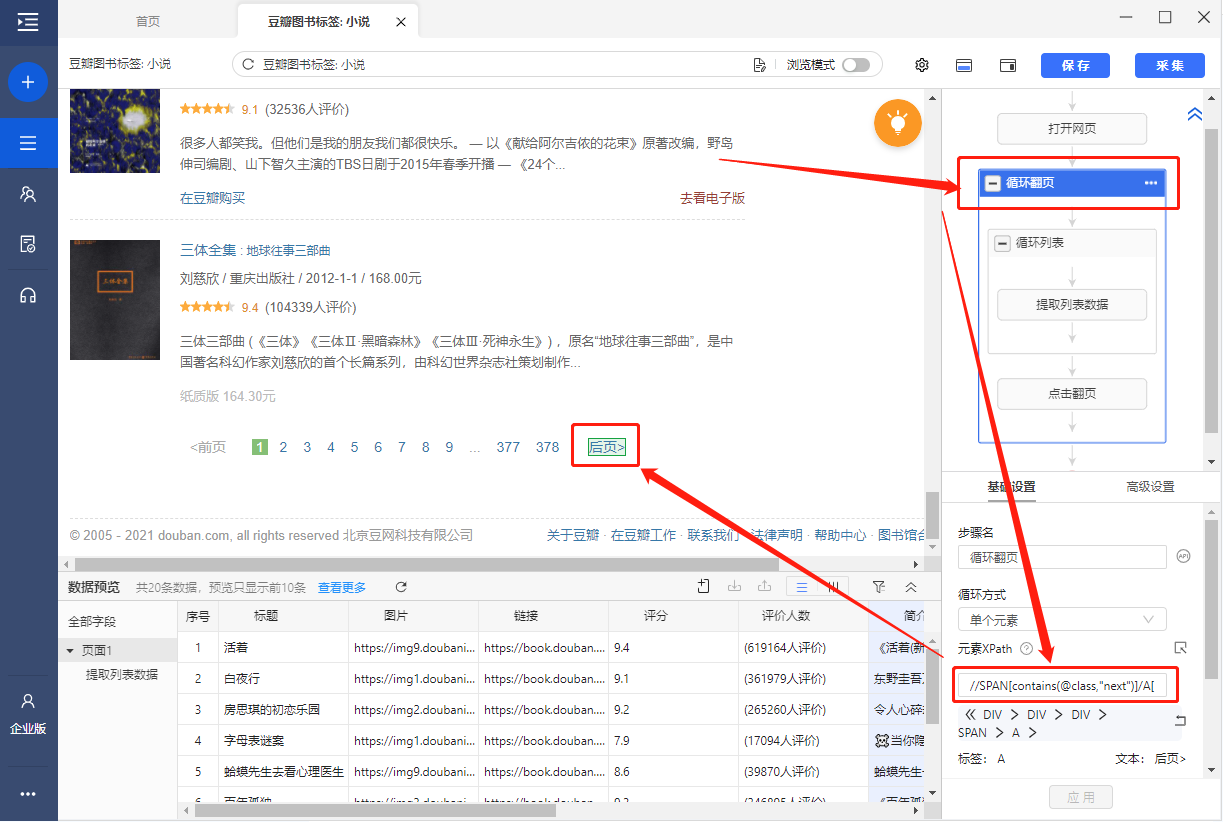Viewport: 1223px width, 822px height.
Task: Collapse the data preview panel
Action: (x=911, y=587)
